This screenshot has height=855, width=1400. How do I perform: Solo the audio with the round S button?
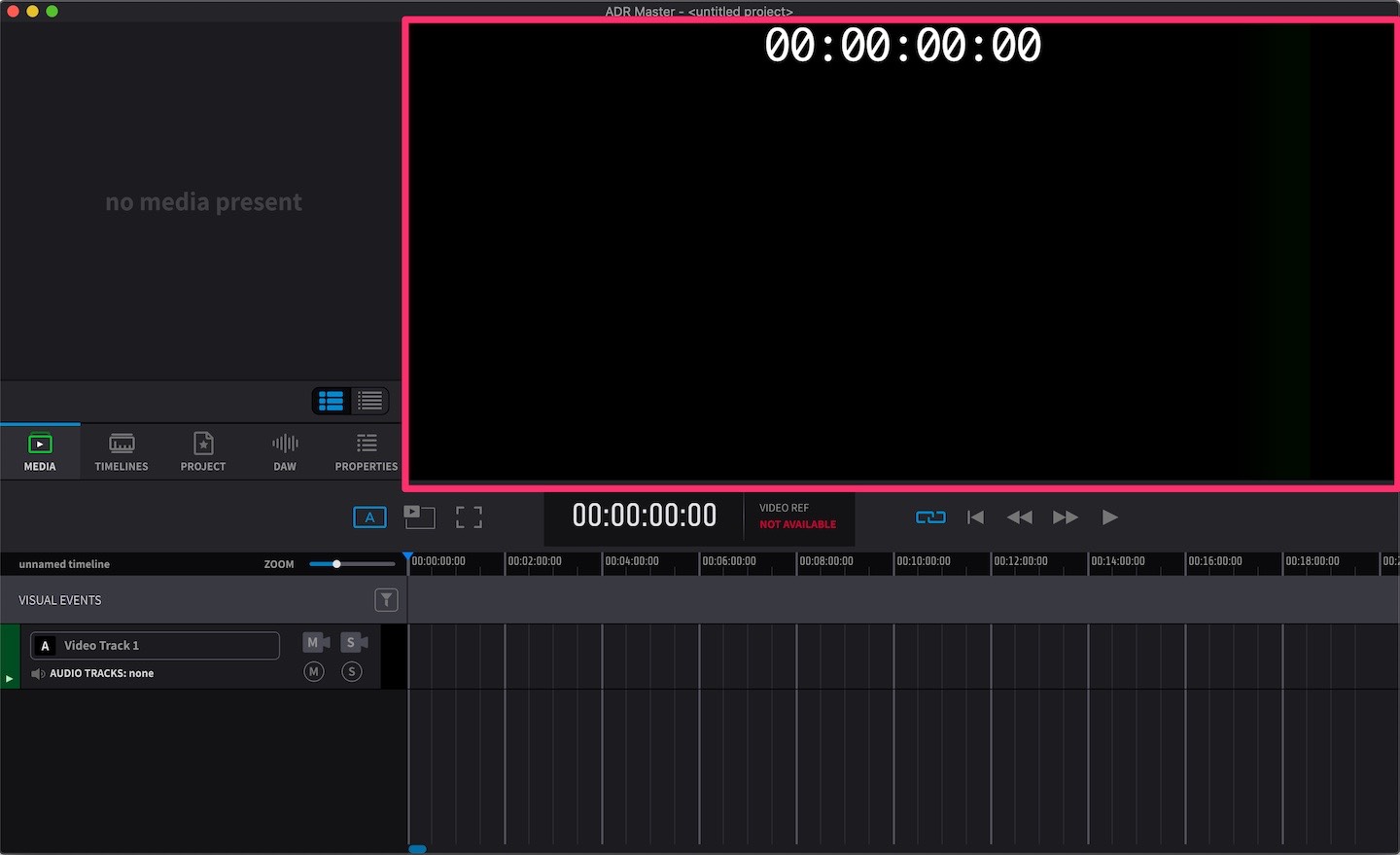click(x=352, y=671)
